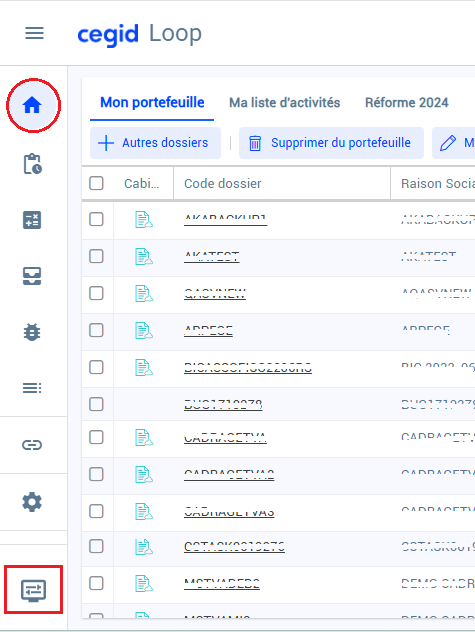475x632 pixels.
Task: Go to the Home sidebar icon
Action: (32, 105)
